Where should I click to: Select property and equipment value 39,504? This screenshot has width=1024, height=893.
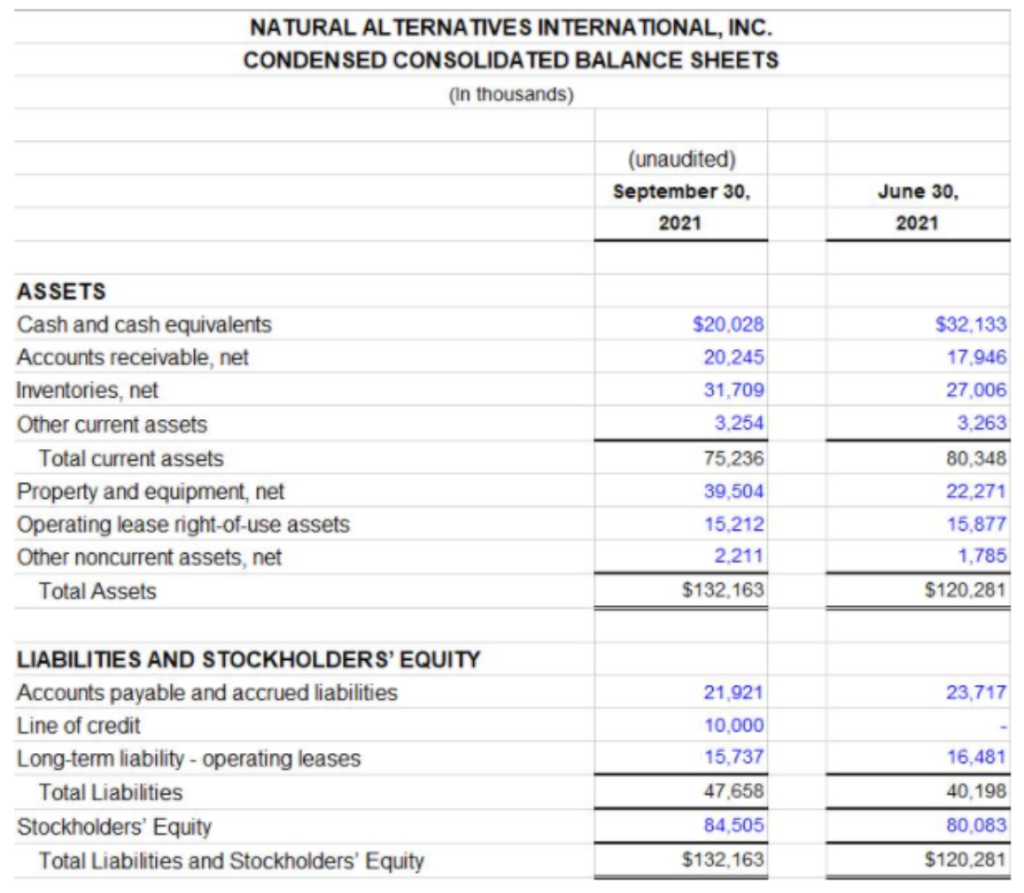(733, 491)
